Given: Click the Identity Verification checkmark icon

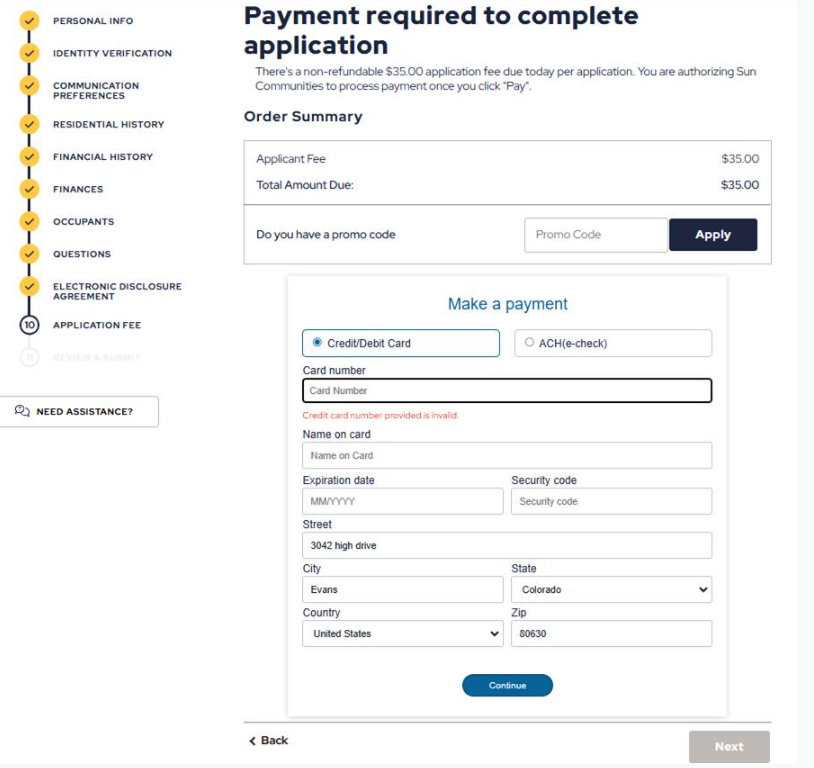Looking at the screenshot, I should click(29, 53).
